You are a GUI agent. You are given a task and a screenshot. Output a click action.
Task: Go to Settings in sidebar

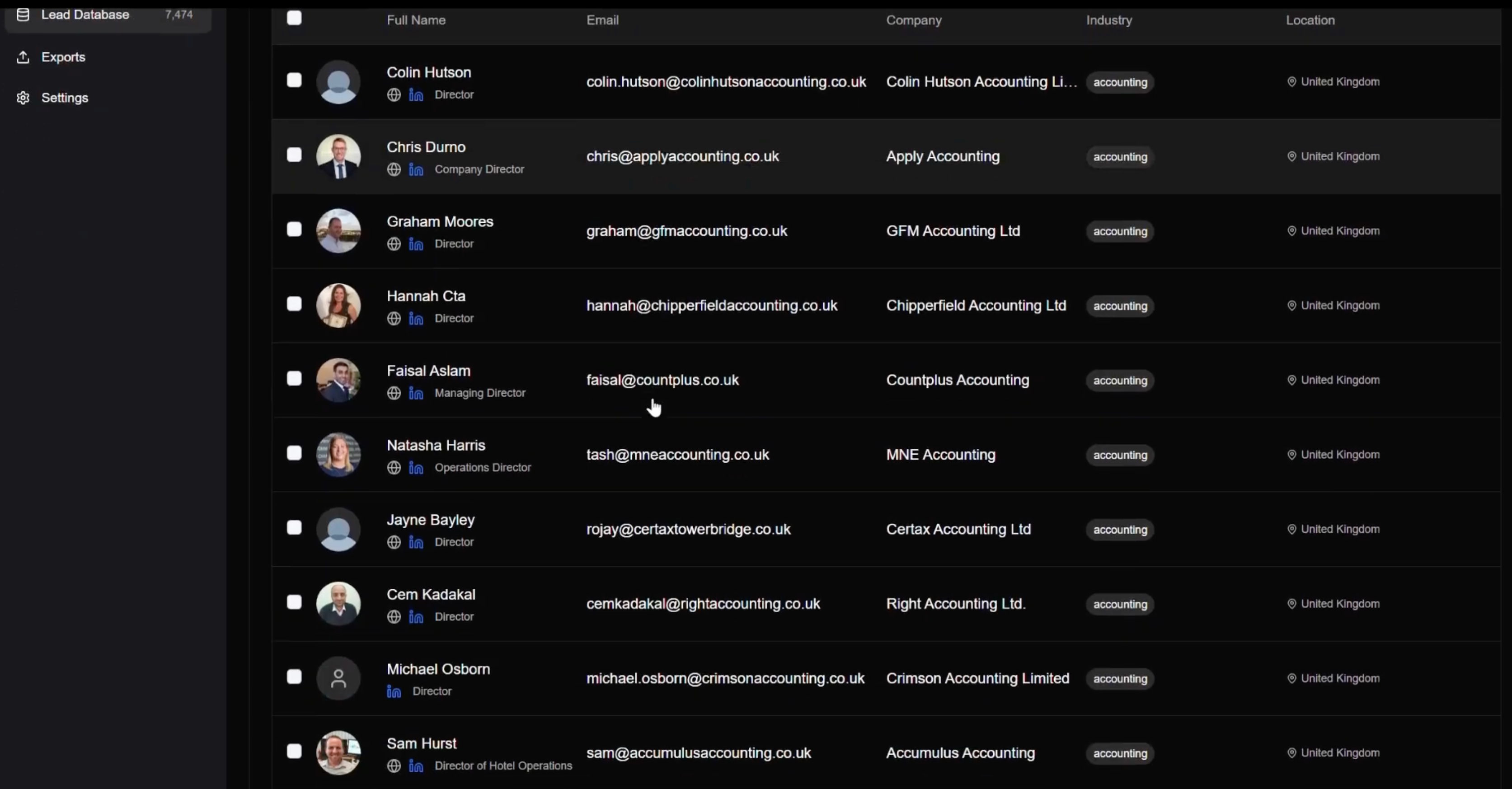click(65, 98)
